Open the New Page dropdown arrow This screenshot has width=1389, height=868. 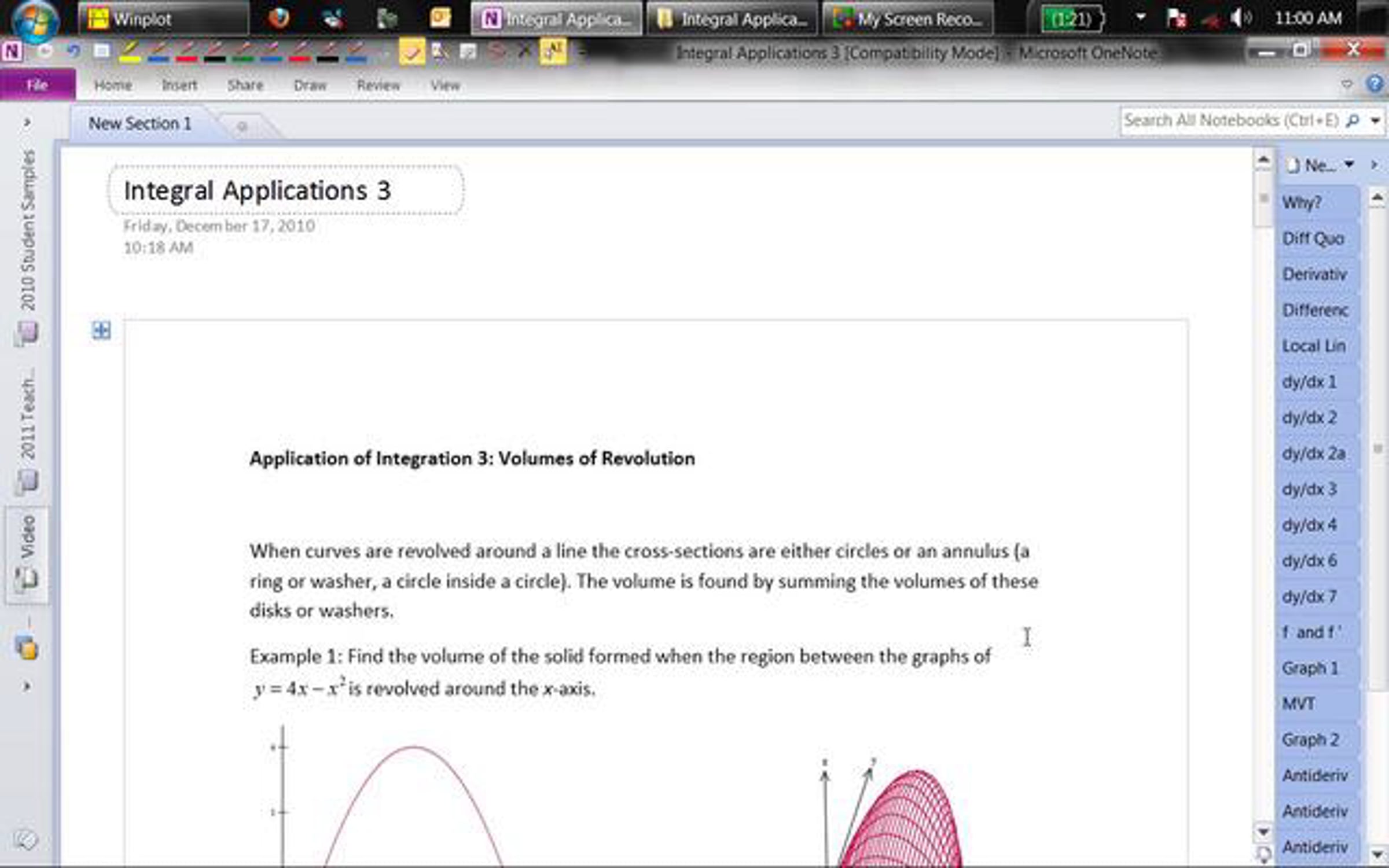coord(1349,165)
